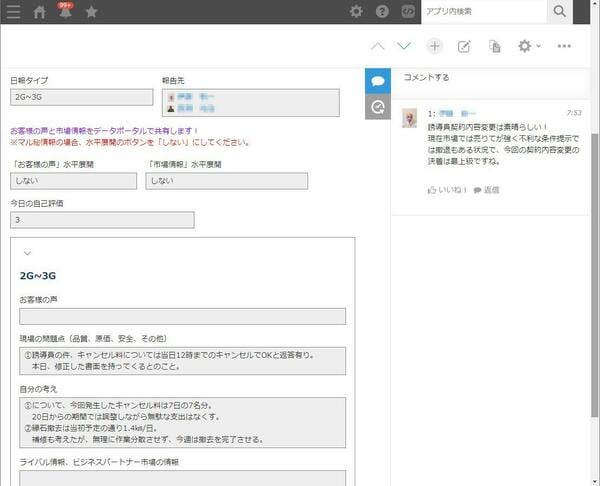Go to the portal home icon

[x=40, y=12]
